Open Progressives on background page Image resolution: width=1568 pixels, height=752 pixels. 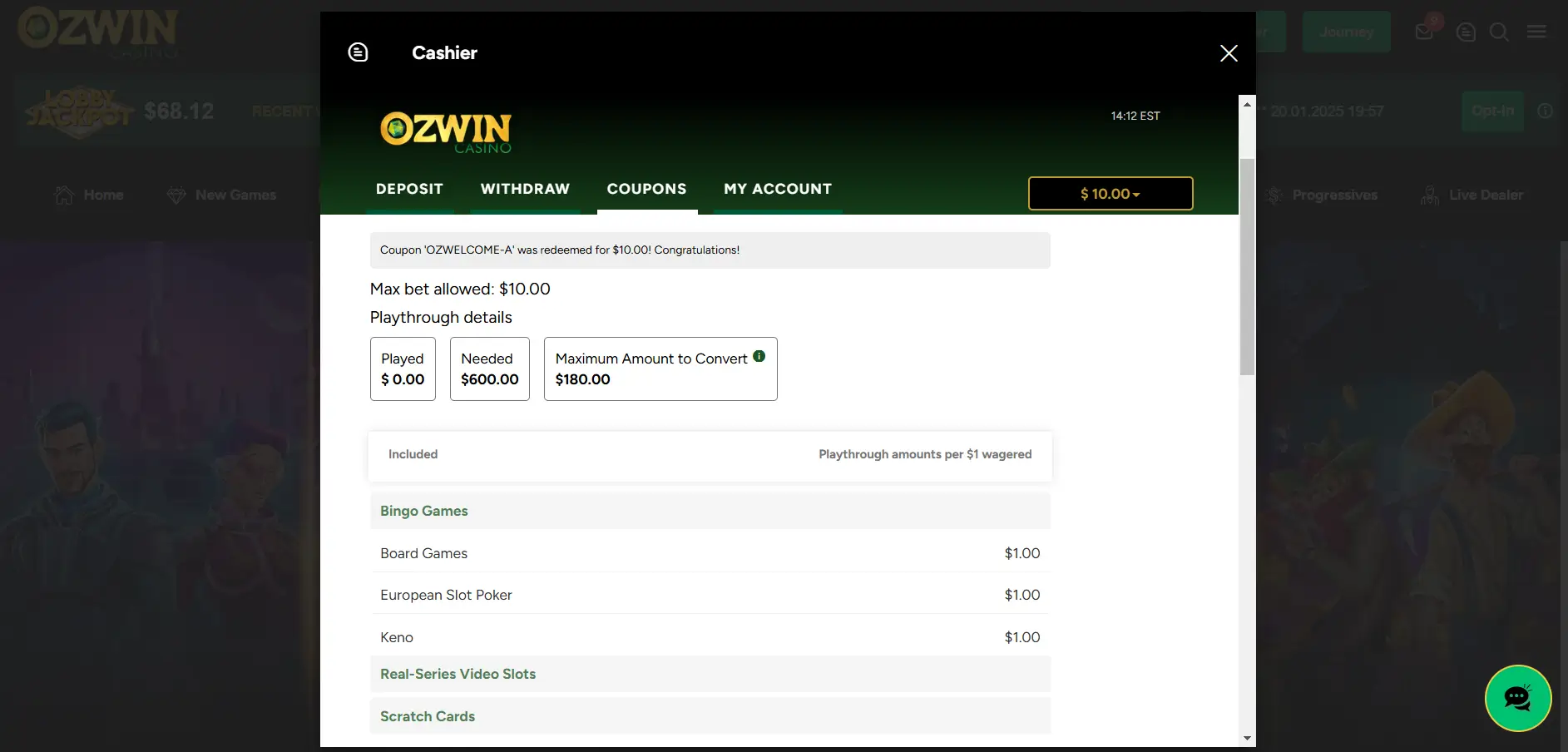(1321, 195)
